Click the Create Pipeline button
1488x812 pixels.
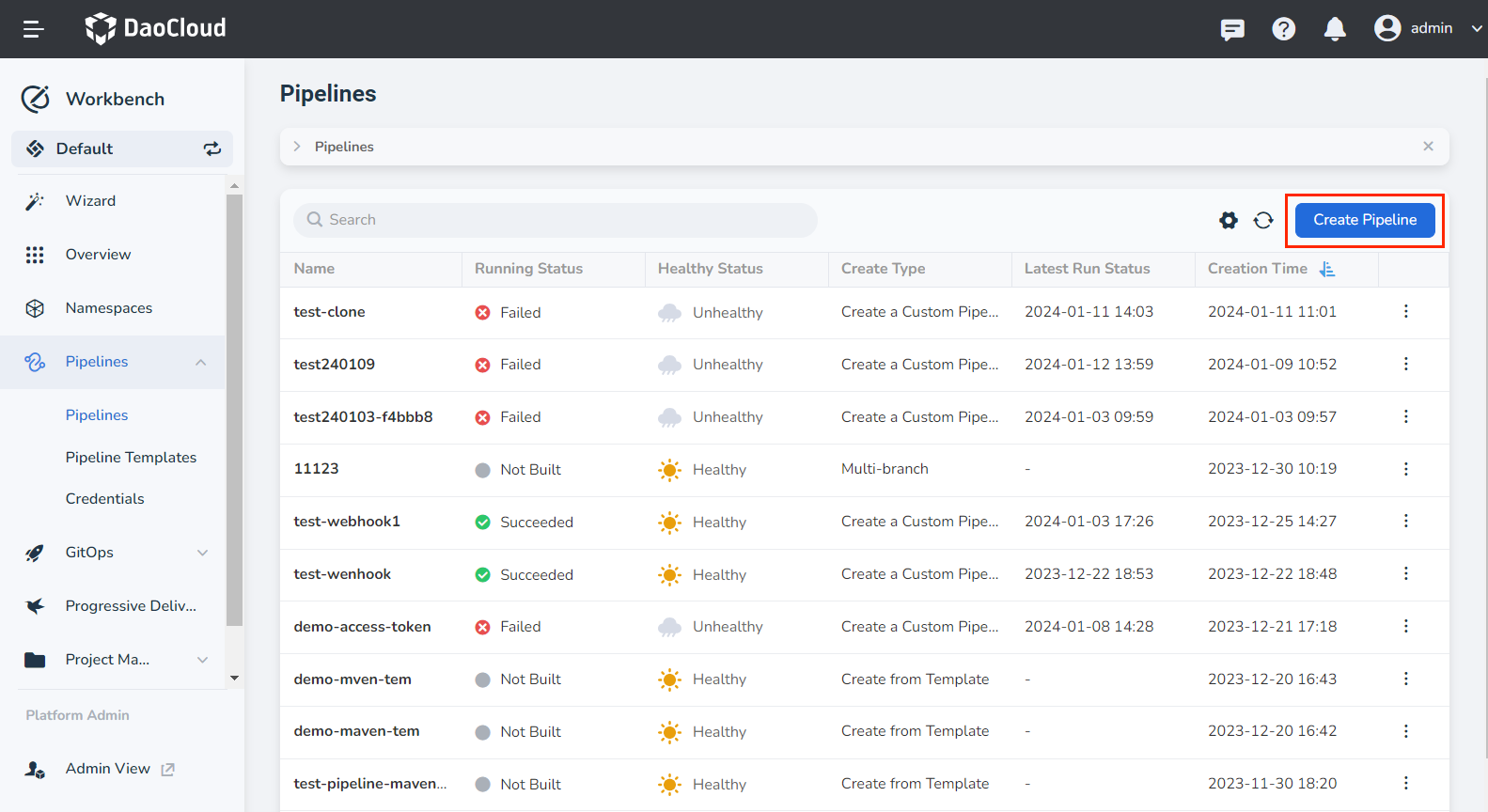[x=1364, y=220]
